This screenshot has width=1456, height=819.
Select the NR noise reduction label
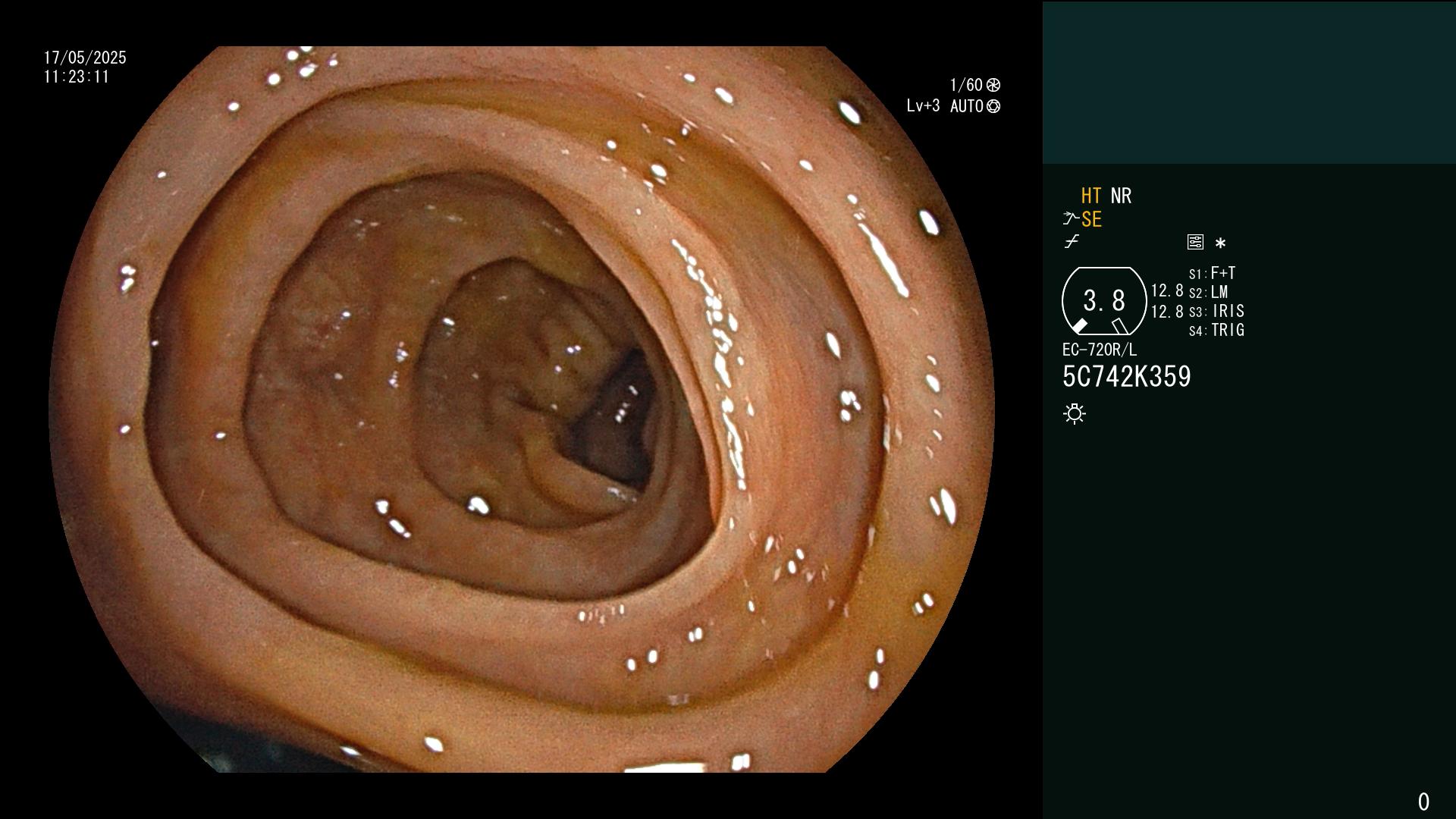click(x=1121, y=196)
